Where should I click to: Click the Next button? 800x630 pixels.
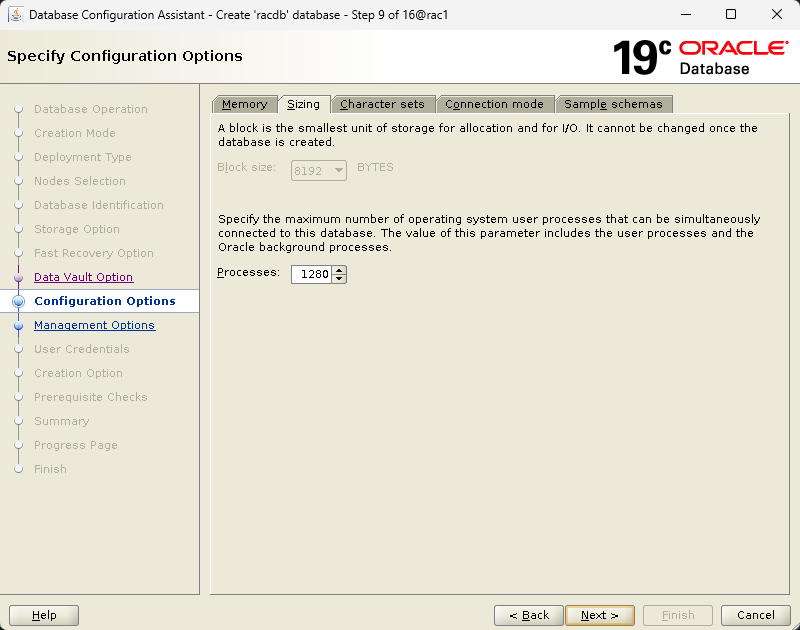(600, 615)
